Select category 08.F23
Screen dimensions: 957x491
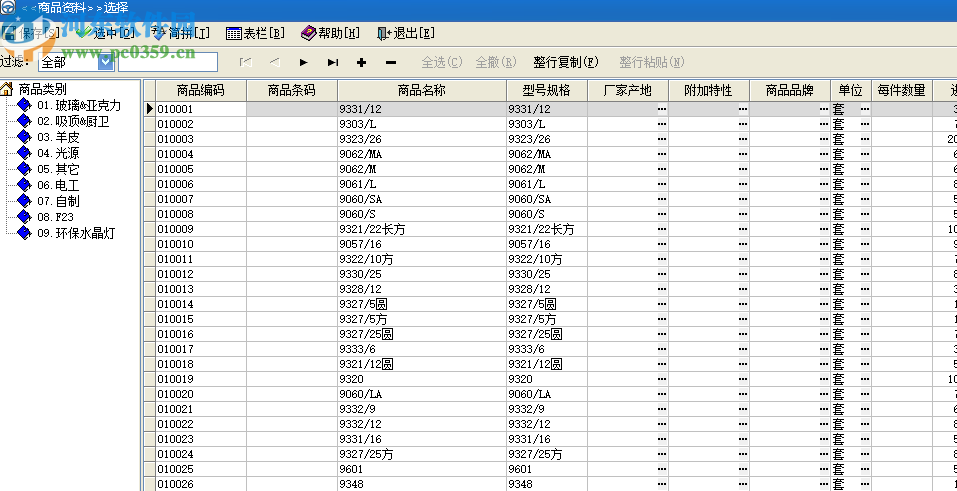[x=56, y=217]
